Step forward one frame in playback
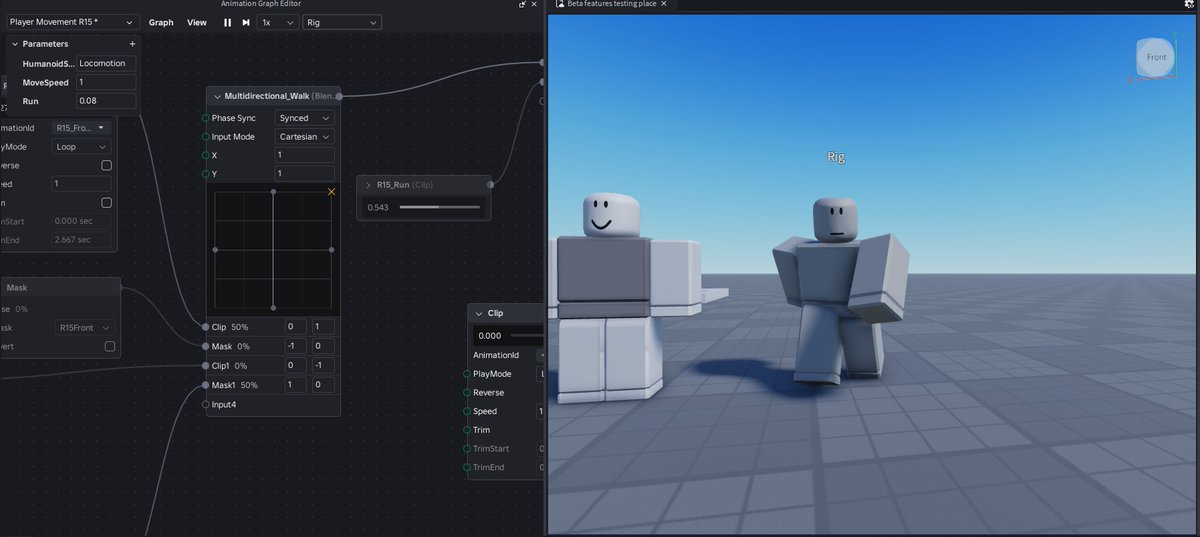The width and height of the screenshot is (1200, 537). 246,22
